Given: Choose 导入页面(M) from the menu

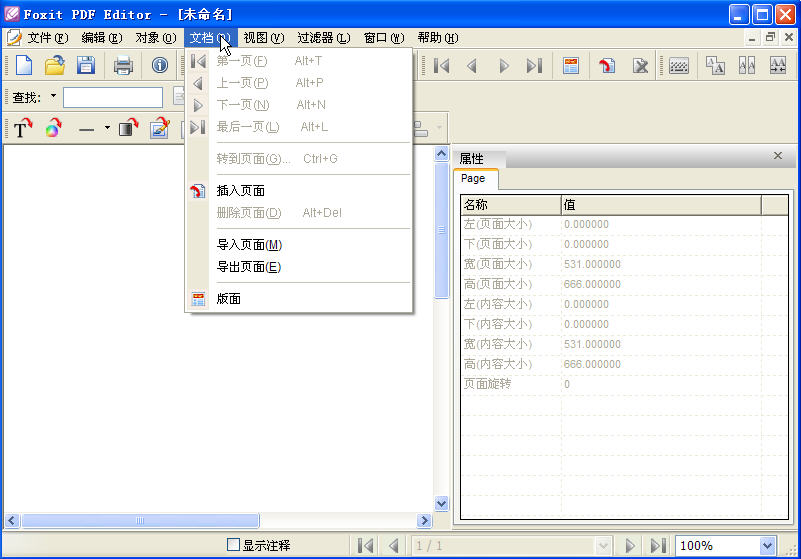Looking at the screenshot, I should pos(299,245).
